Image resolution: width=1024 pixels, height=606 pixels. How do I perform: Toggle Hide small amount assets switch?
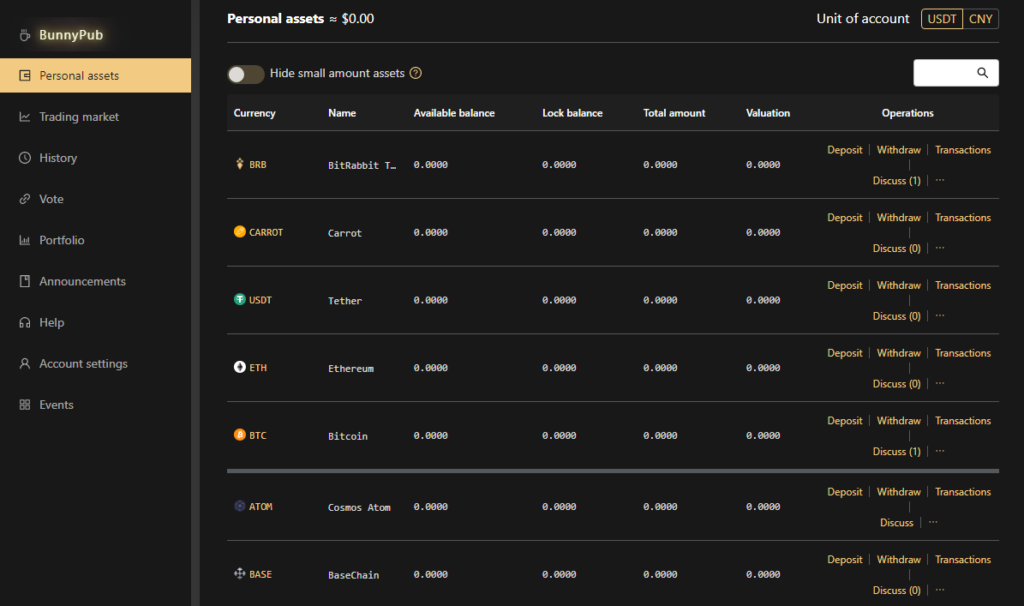point(246,74)
